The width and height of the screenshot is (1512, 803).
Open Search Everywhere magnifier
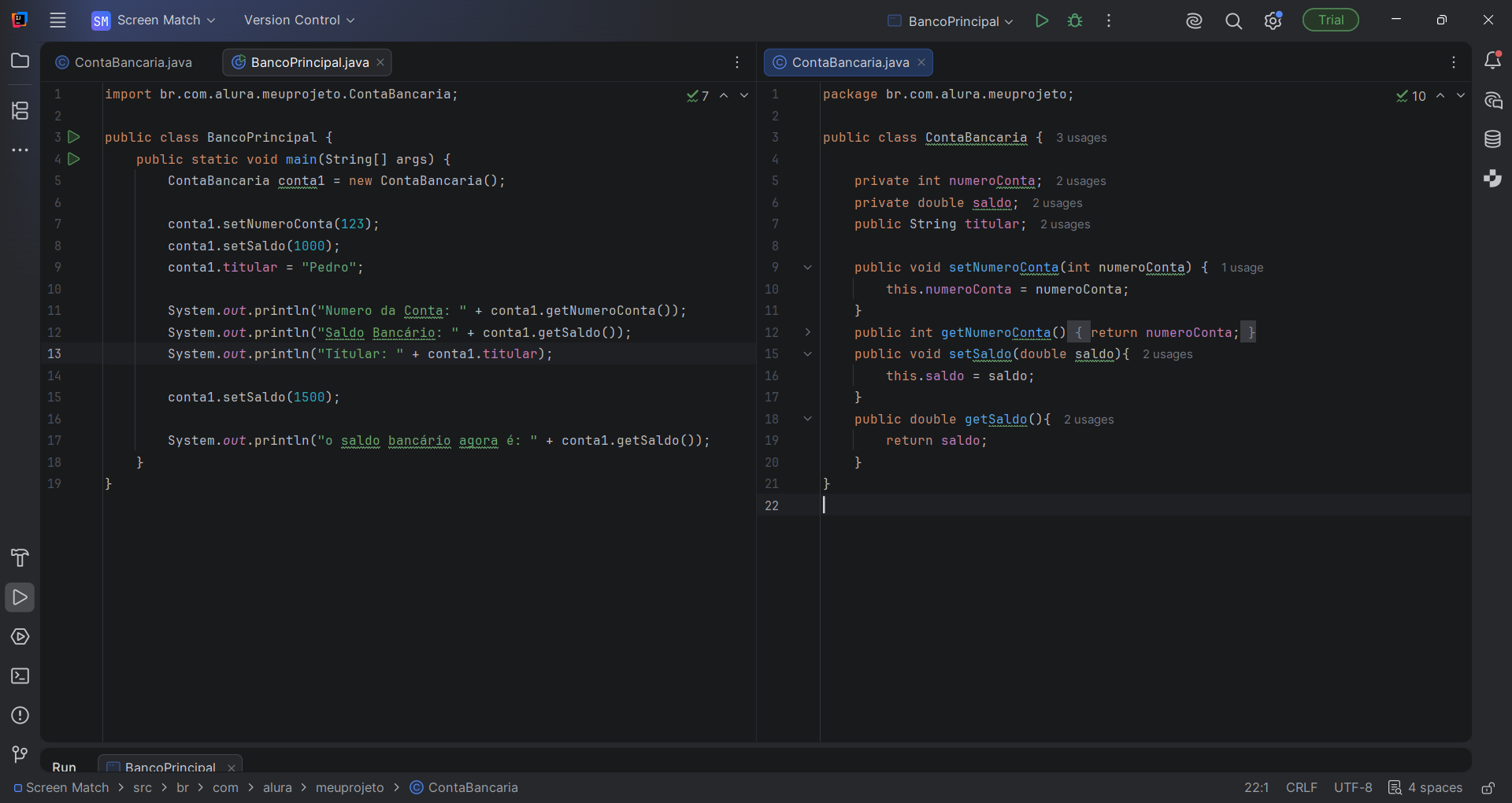1233,21
